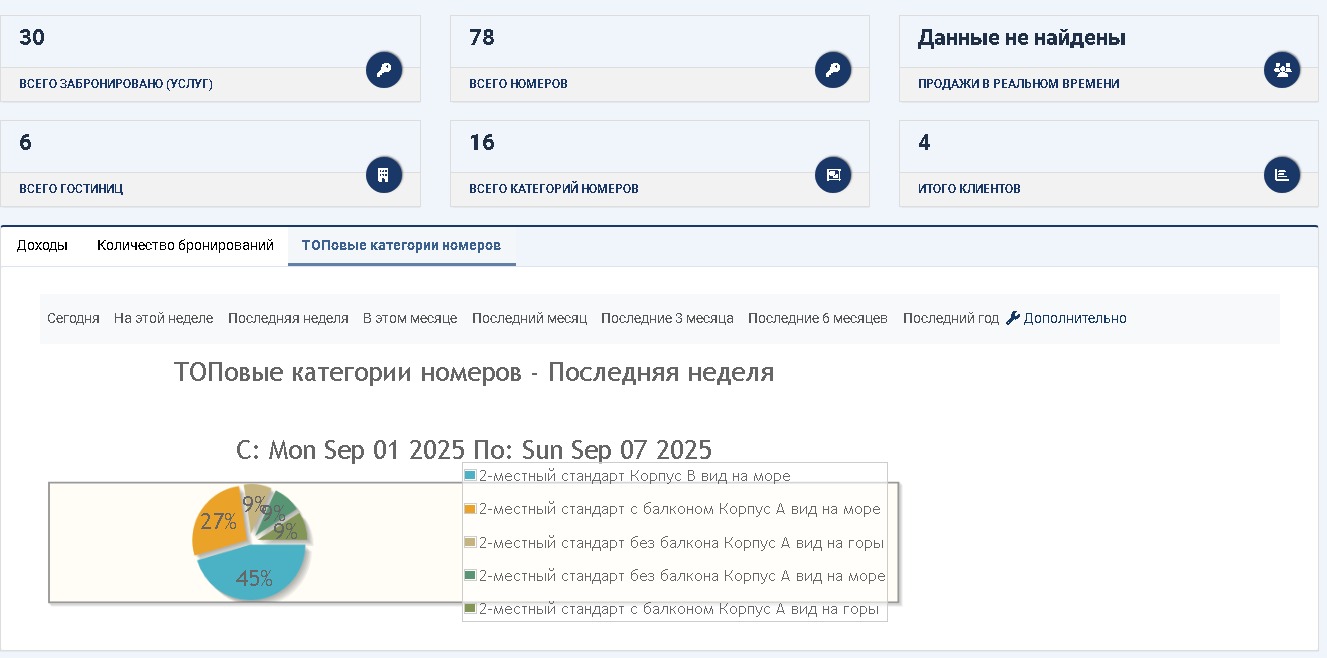Open the Доходы tab
The width and height of the screenshot is (1327, 658).
[42, 246]
